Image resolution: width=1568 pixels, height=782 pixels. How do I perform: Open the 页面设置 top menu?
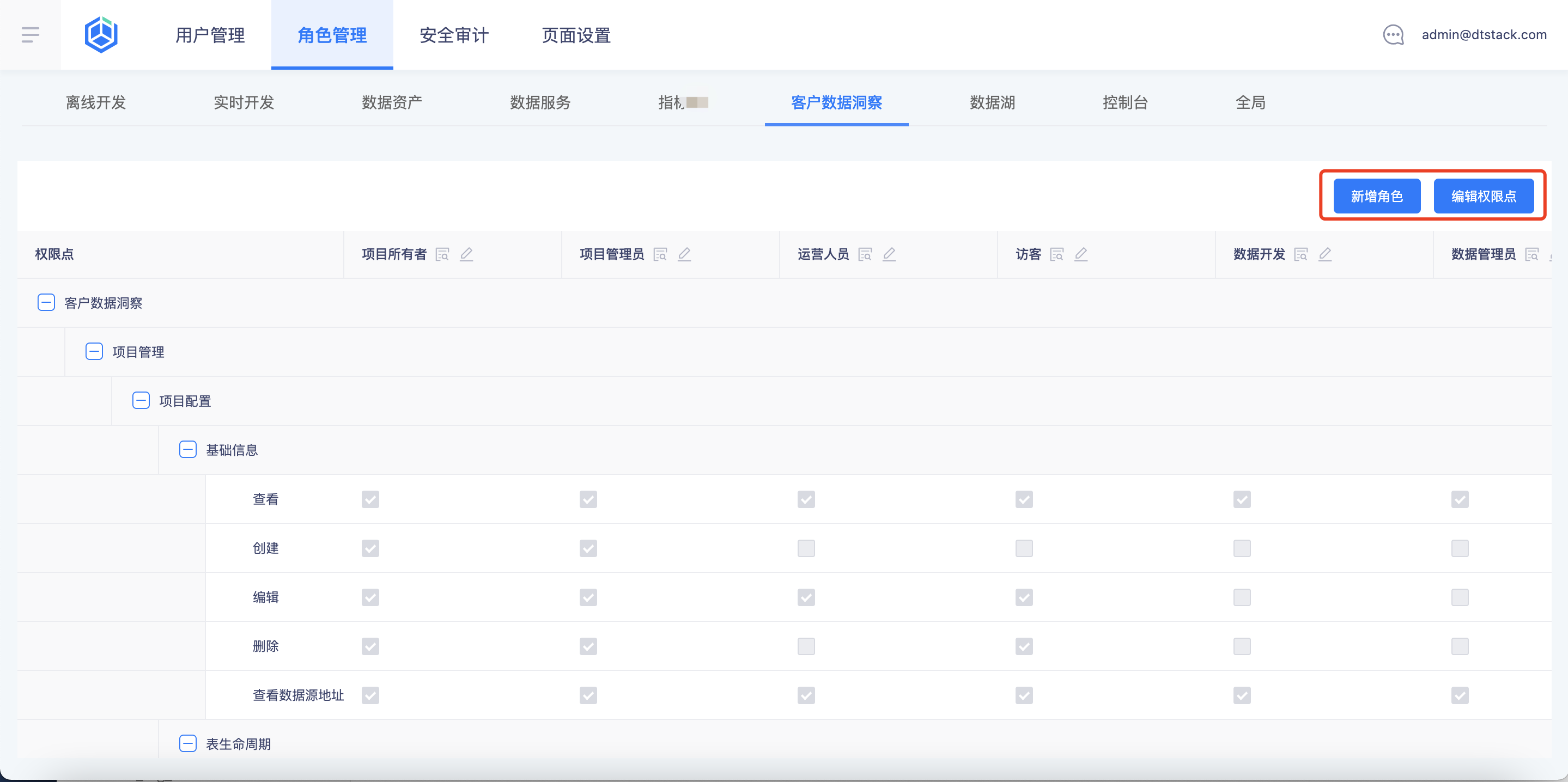[x=576, y=35]
